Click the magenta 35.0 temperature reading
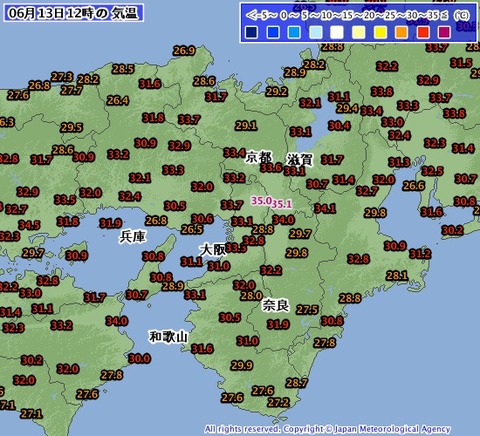Image resolution: width=480 pixels, height=436 pixels. 261,201
